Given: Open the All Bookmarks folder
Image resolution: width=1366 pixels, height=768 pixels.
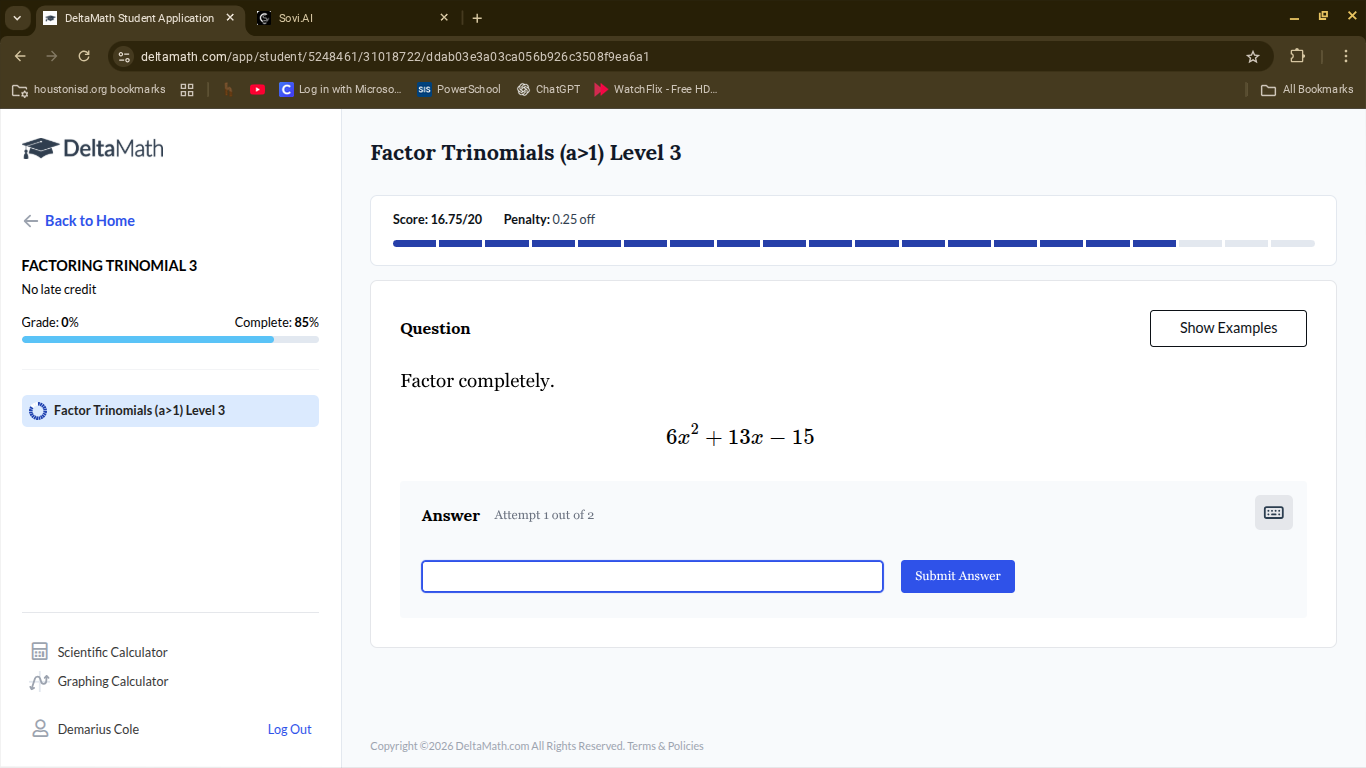Looking at the screenshot, I should coord(1307,89).
